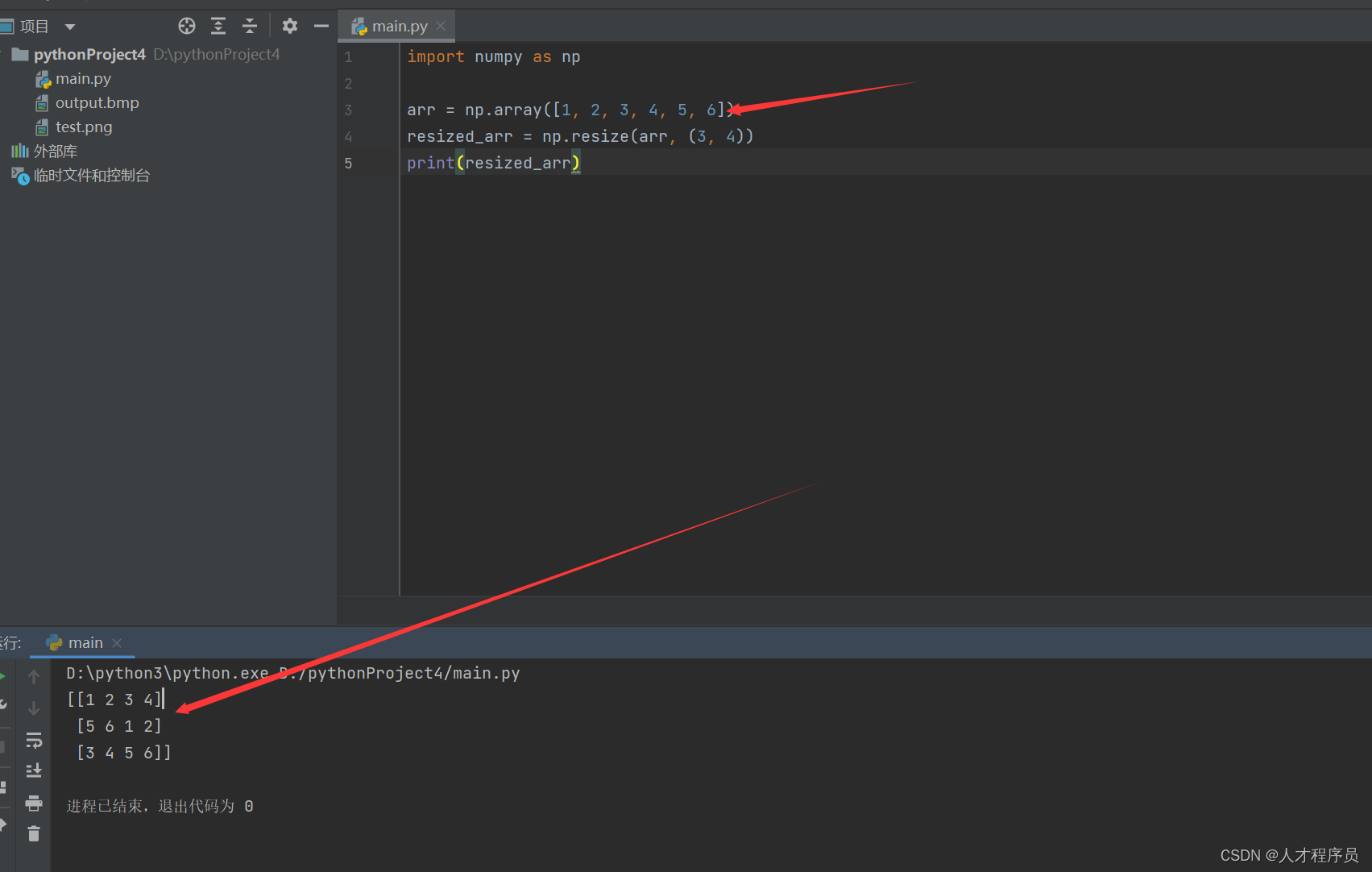Select test.png file in tree

point(84,127)
